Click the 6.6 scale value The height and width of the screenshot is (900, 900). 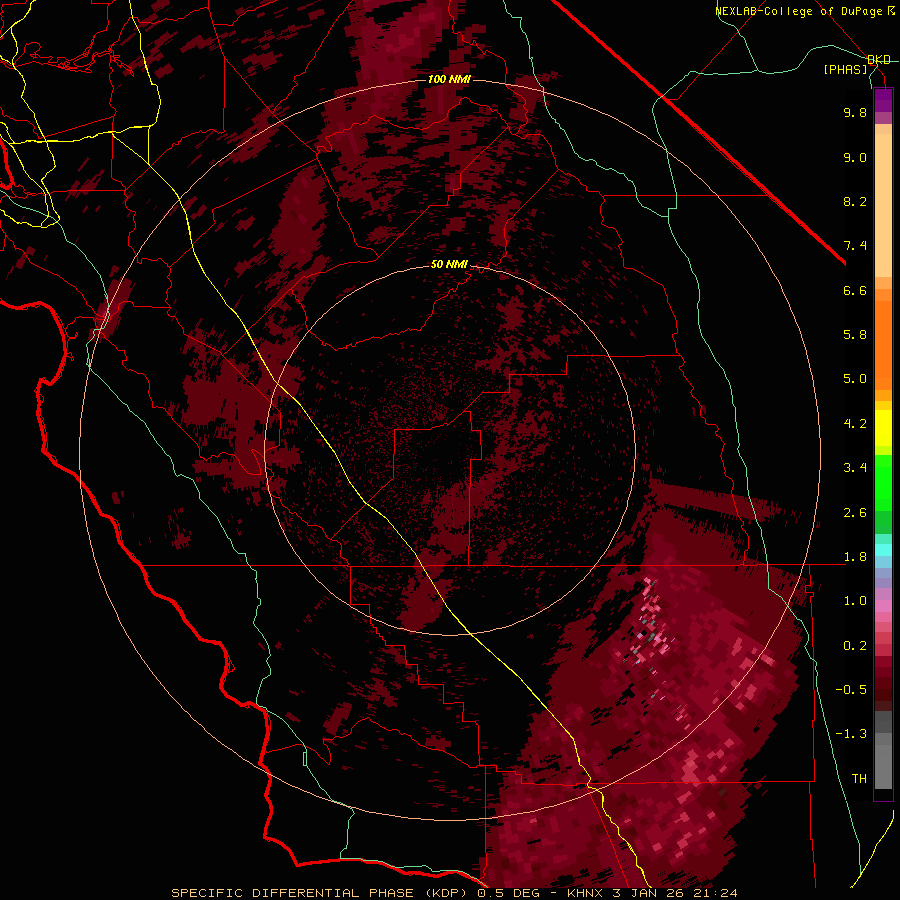pyautogui.click(x=855, y=291)
